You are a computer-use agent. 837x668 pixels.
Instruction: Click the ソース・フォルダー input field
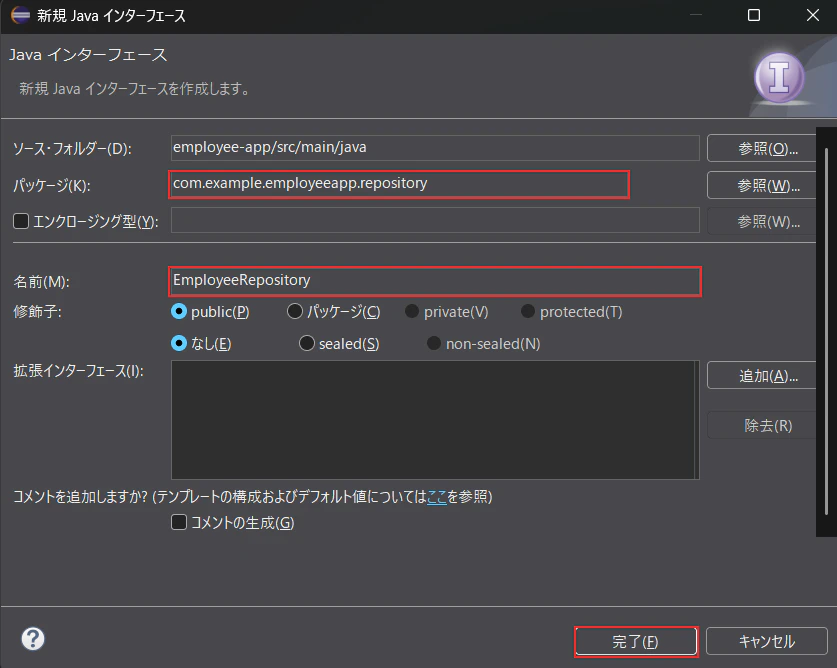point(435,148)
